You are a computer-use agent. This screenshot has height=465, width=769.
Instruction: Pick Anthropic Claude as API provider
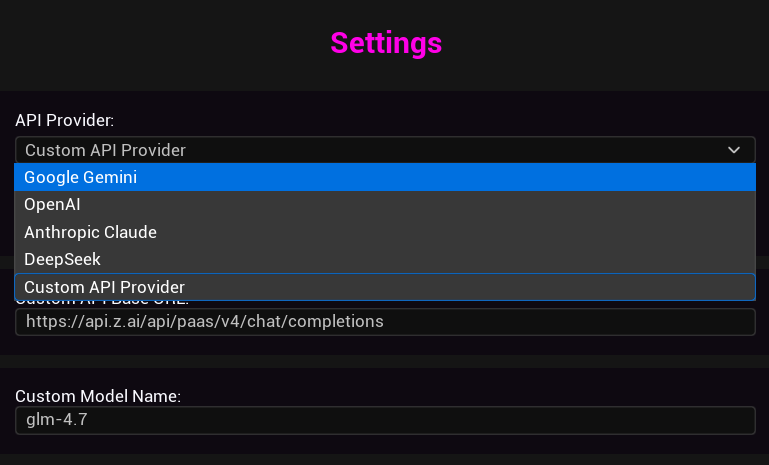pyautogui.click(x=90, y=232)
